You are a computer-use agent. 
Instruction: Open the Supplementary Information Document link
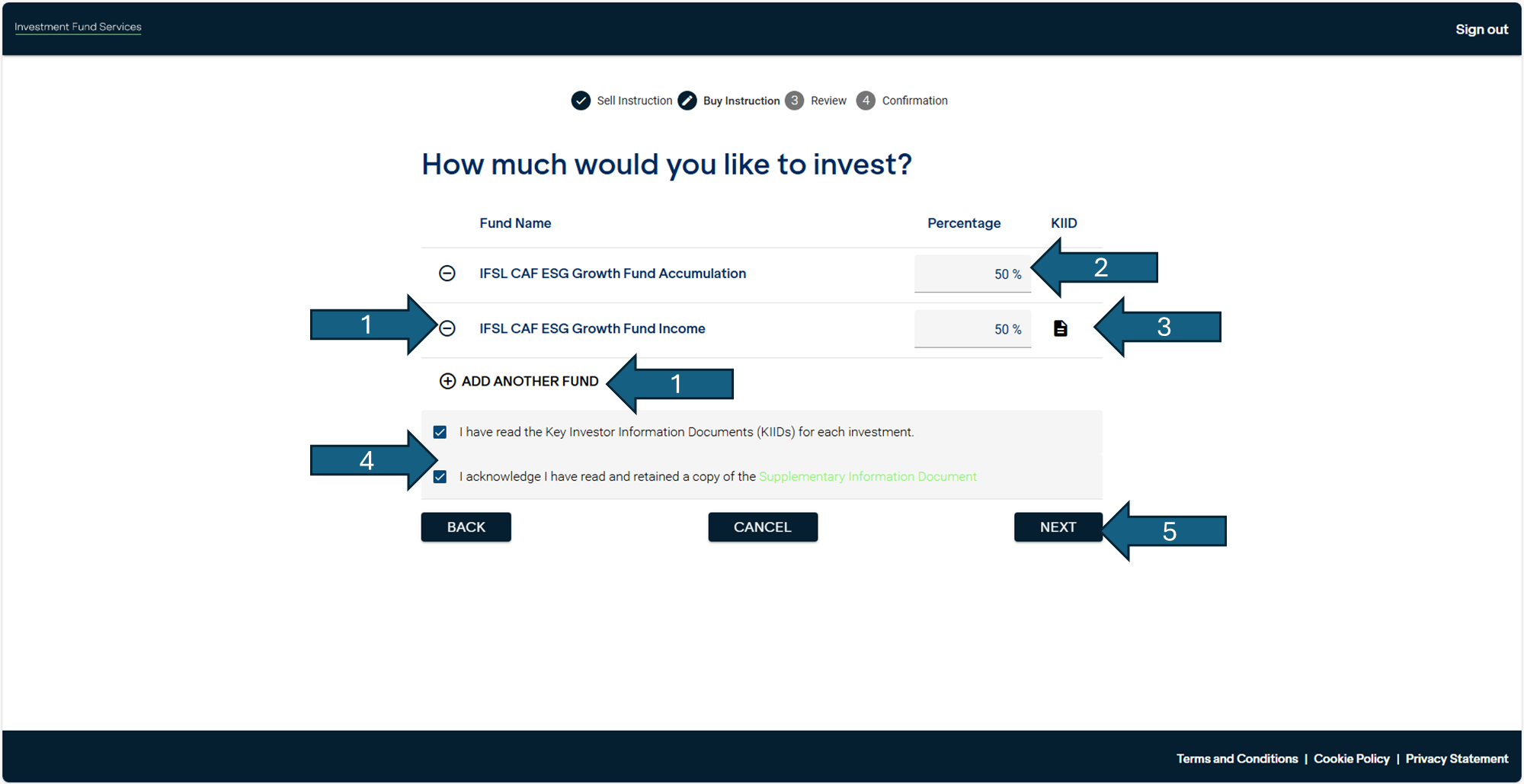click(x=867, y=477)
